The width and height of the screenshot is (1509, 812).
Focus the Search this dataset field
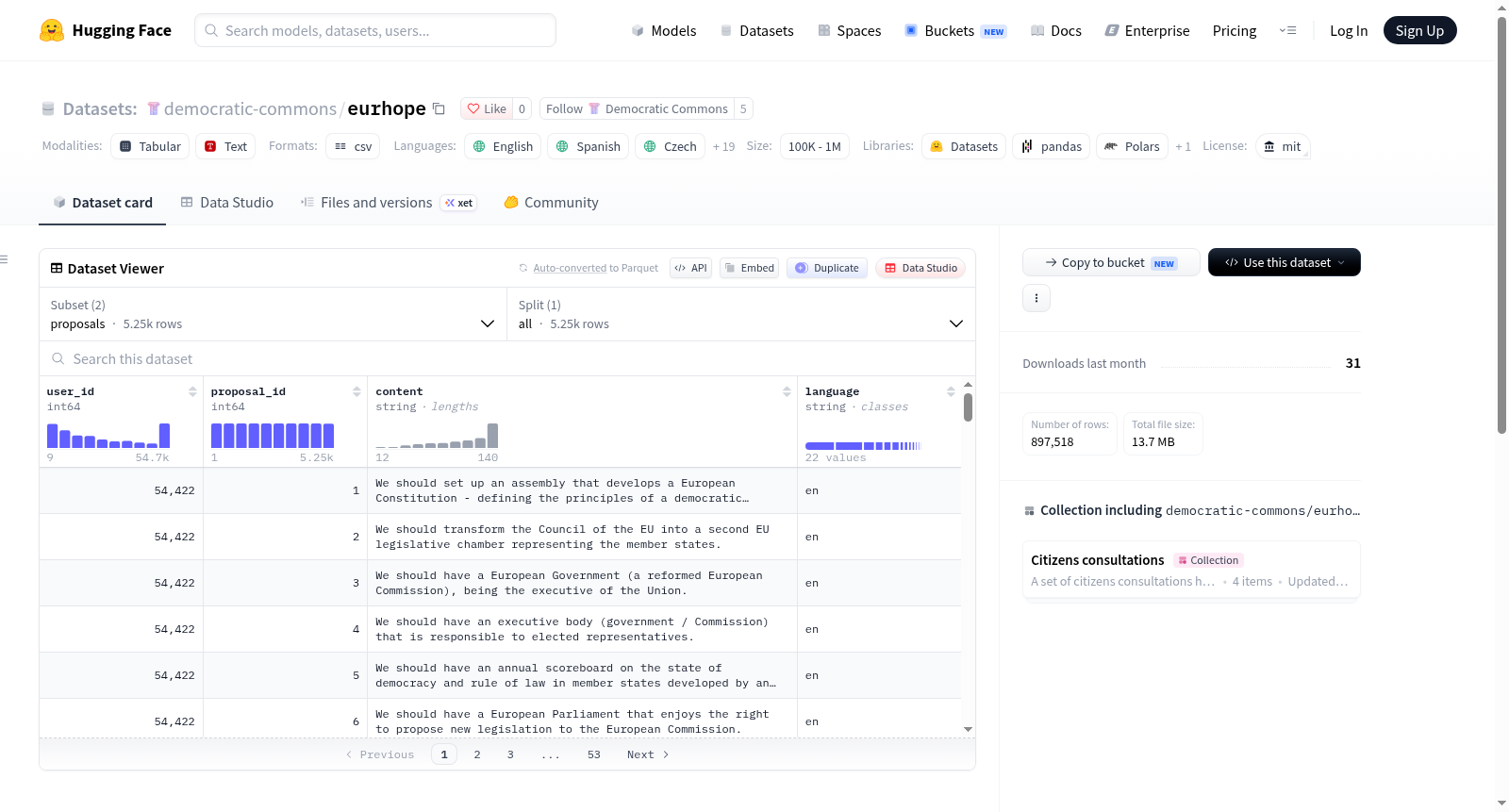(x=507, y=358)
